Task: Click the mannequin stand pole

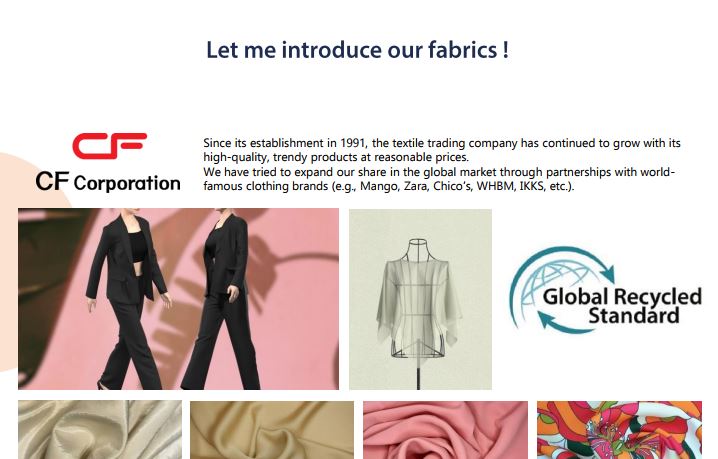Action: [419, 373]
